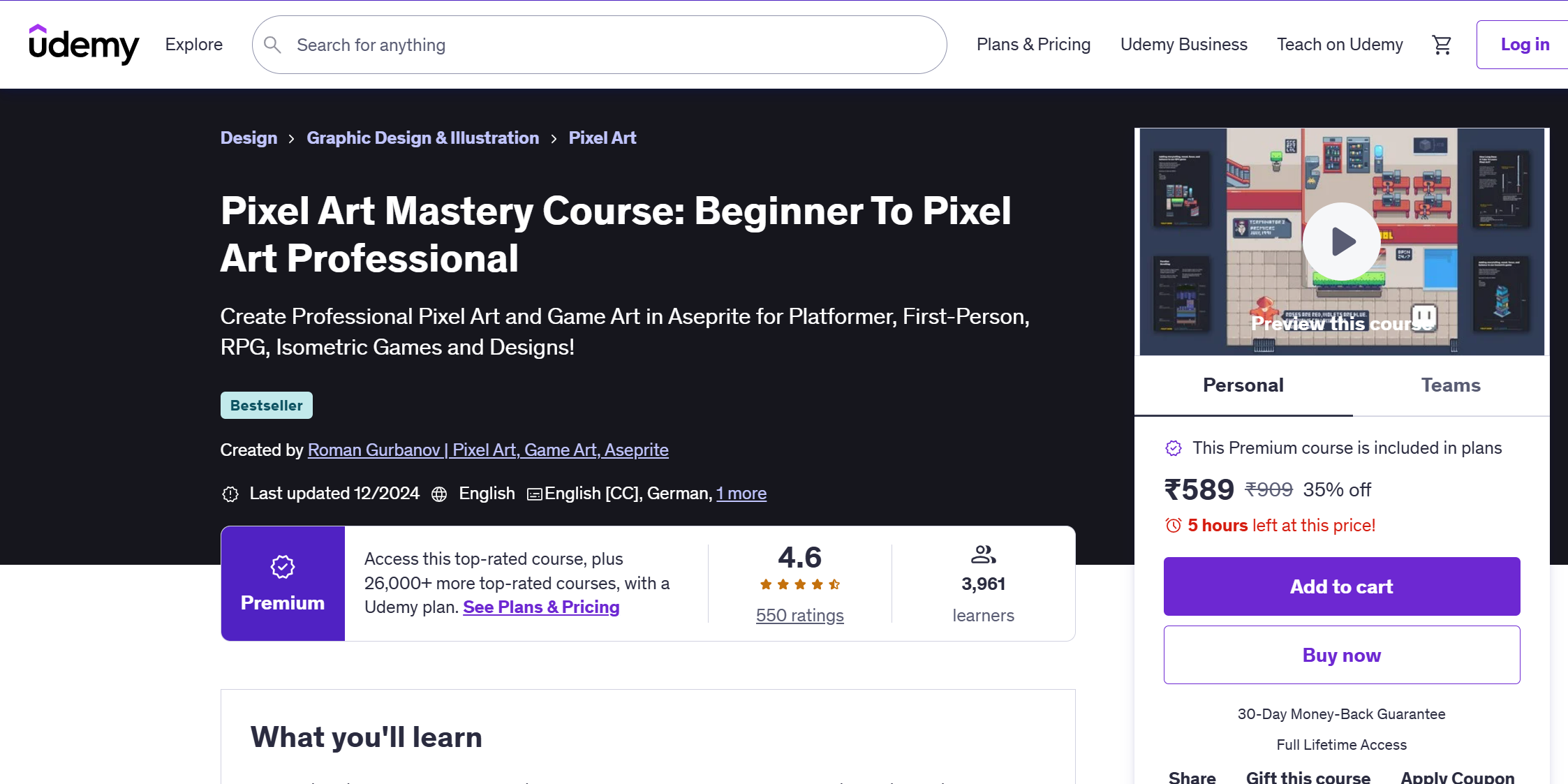
Task: Click the Buy now button
Action: (1341, 655)
